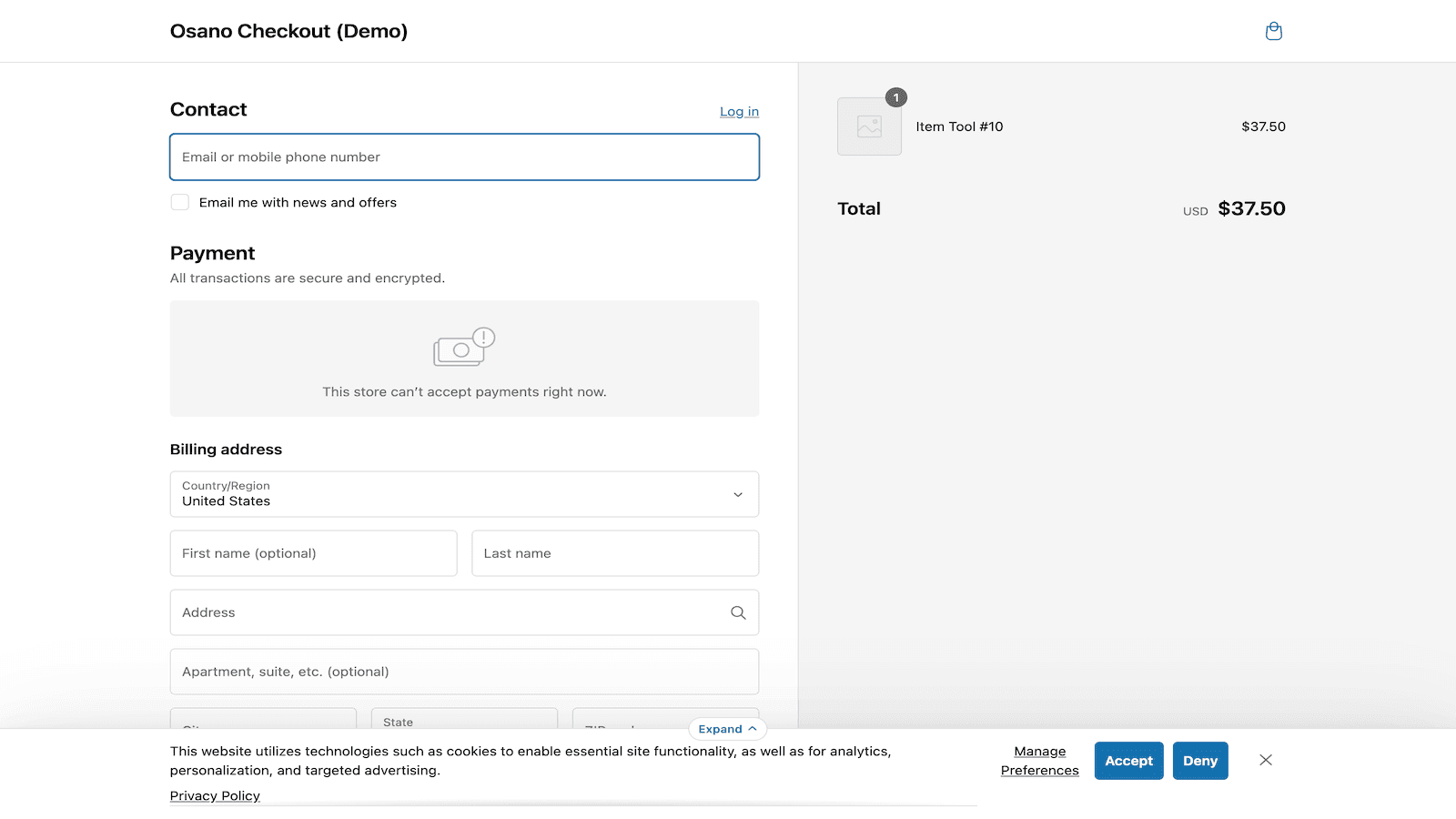This screenshot has height=819, width=1456.
Task: Click the Apartment, suite, etc. field
Action: point(464,672)
